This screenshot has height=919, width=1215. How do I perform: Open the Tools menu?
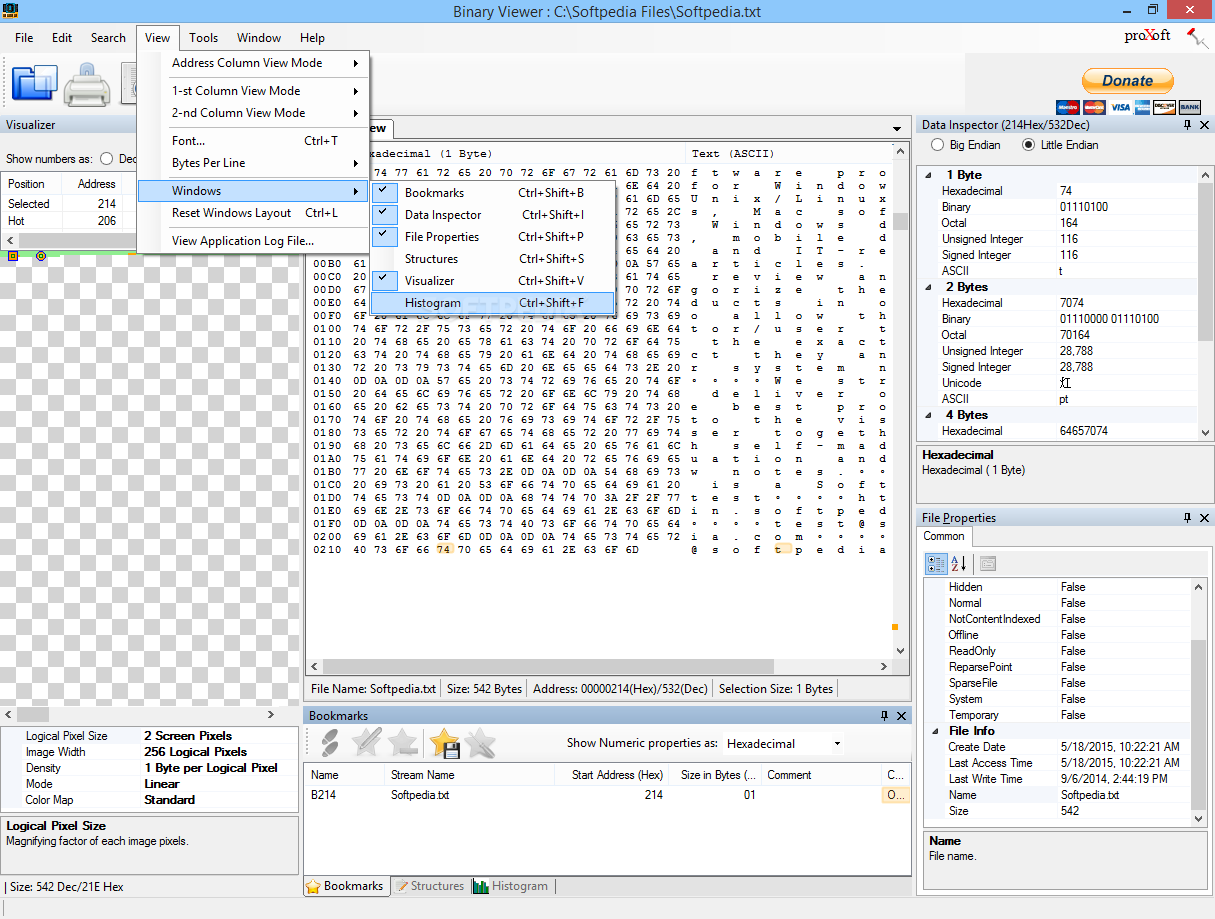pyautogui.click(x=203, y=38)
